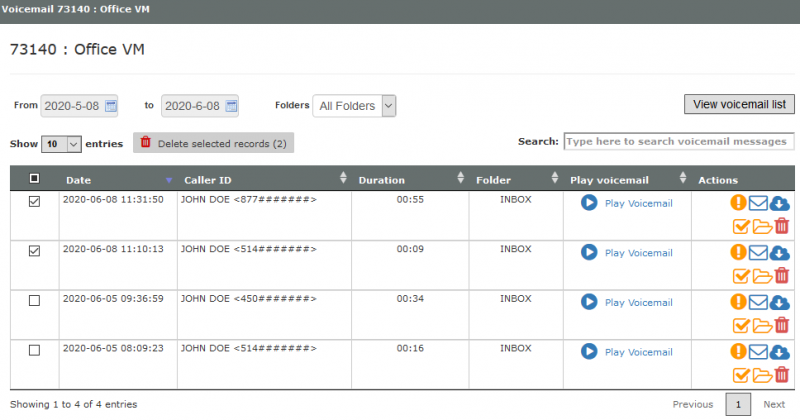The width and height of the screenshot is (800, 420).
Task: Click the open folder icon for the 11:10:13 voicemail
Action: (x=762, y=276)
